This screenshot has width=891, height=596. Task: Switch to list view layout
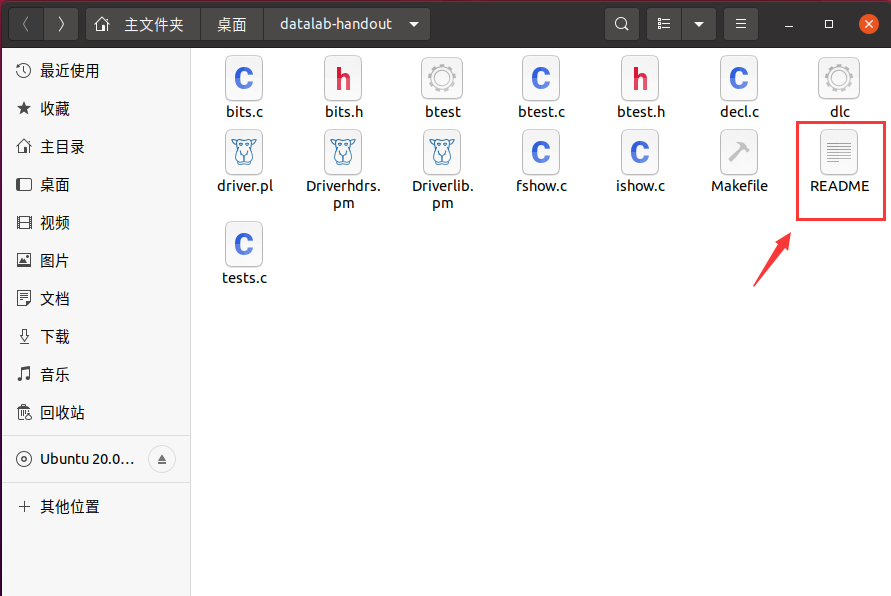(663, 23)
